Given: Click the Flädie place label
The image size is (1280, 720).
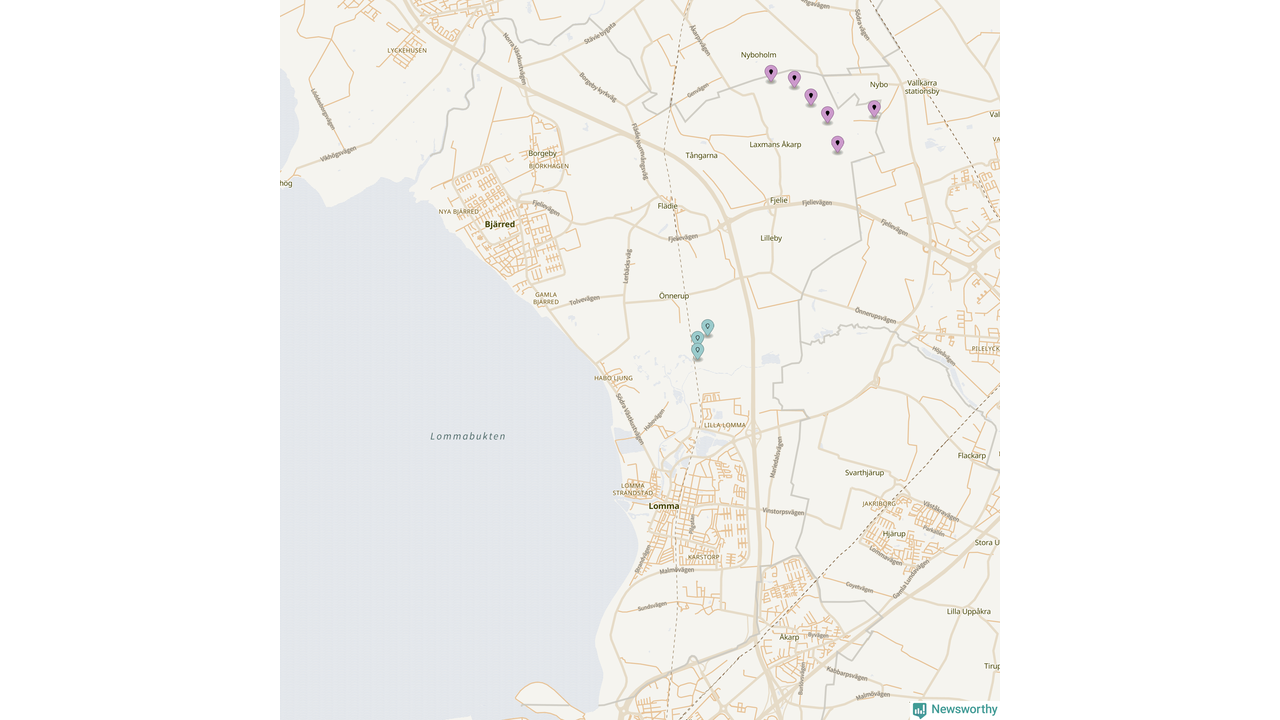Looking at the screenshot, I should coord(668,206).
